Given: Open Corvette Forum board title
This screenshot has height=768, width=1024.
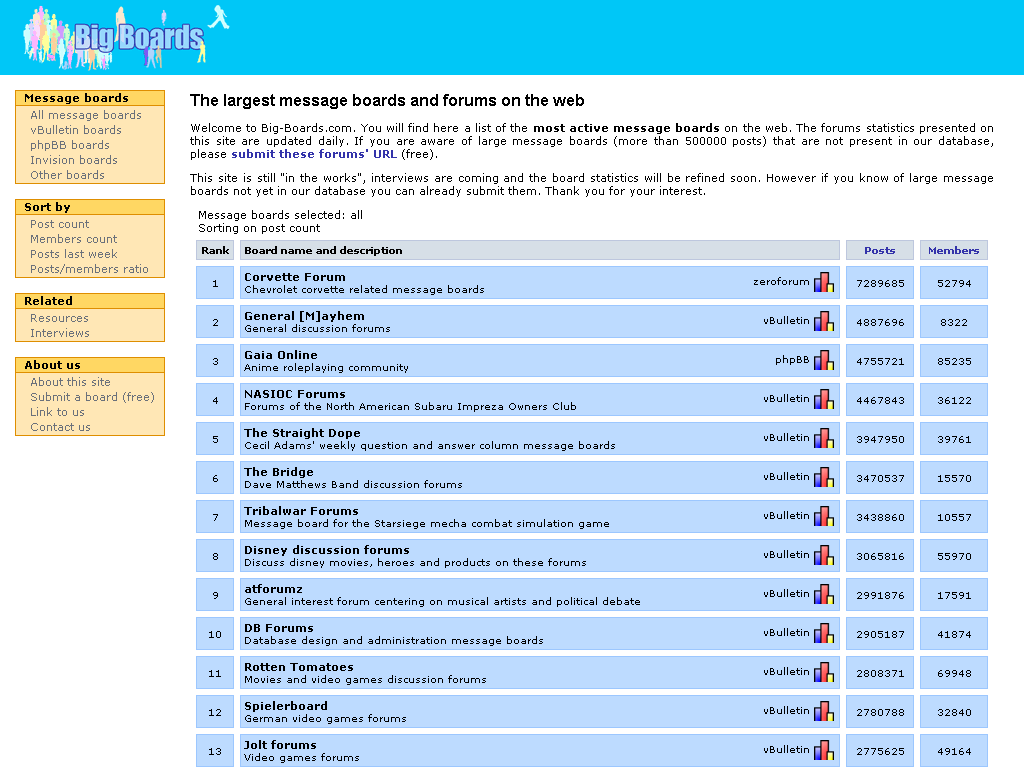Looking at the screenshot, I should [295, 277].
